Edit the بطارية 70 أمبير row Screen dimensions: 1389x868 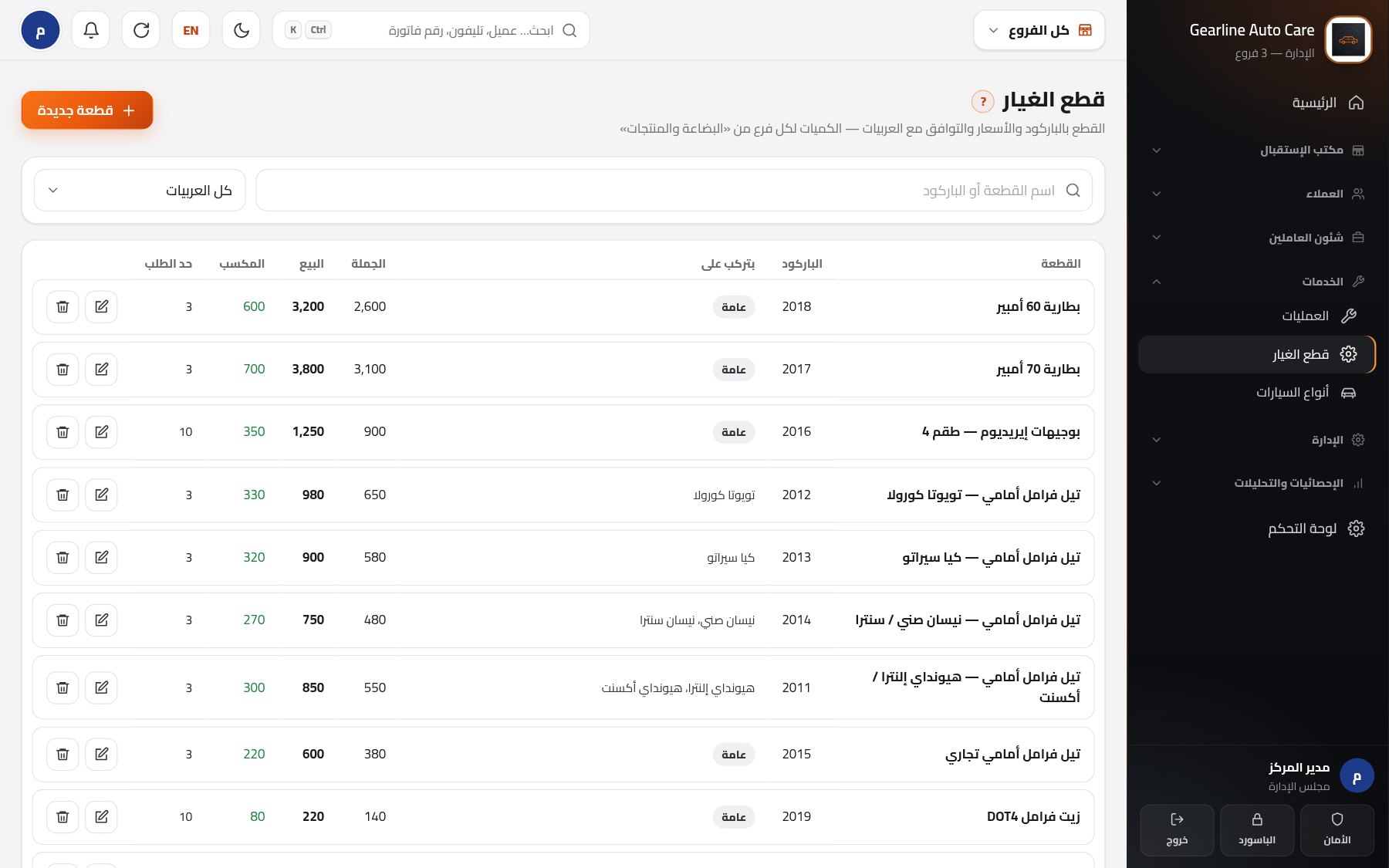tap(102, 370)
